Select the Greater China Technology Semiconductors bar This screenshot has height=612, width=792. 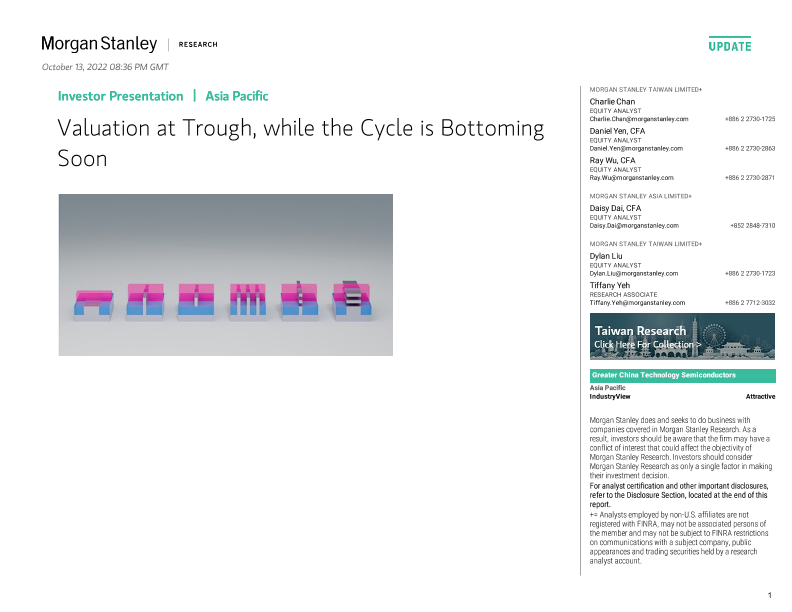pyautogui.click(x=682, y=376)
